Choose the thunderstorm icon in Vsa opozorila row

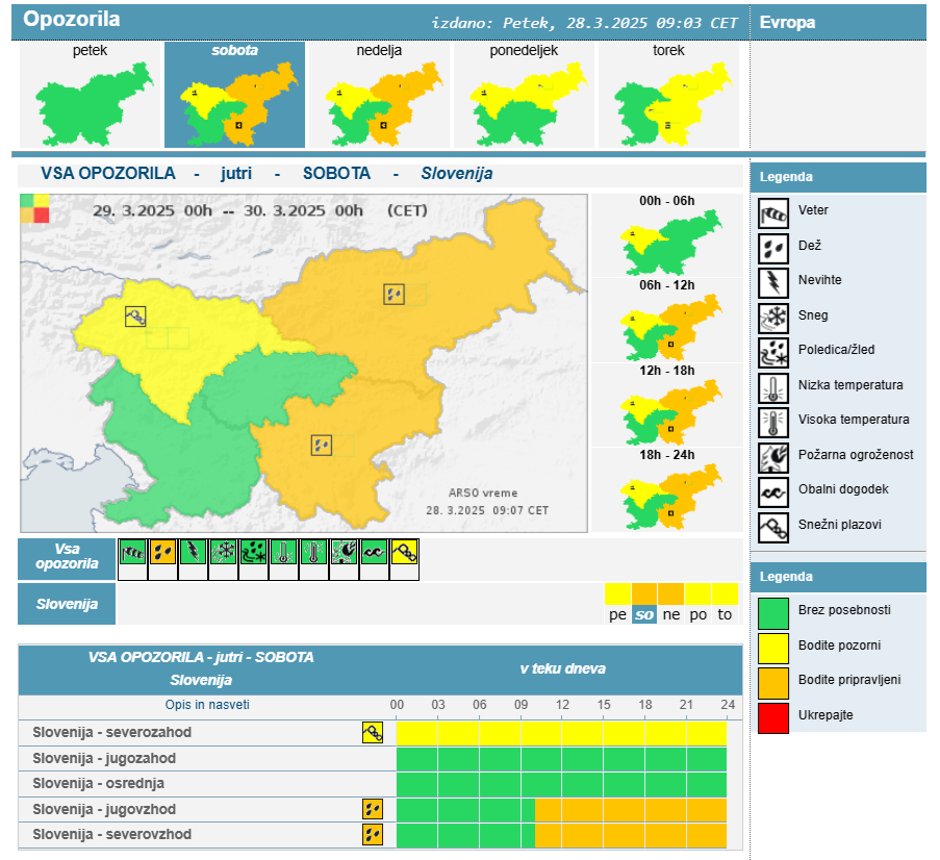point(193,552)
